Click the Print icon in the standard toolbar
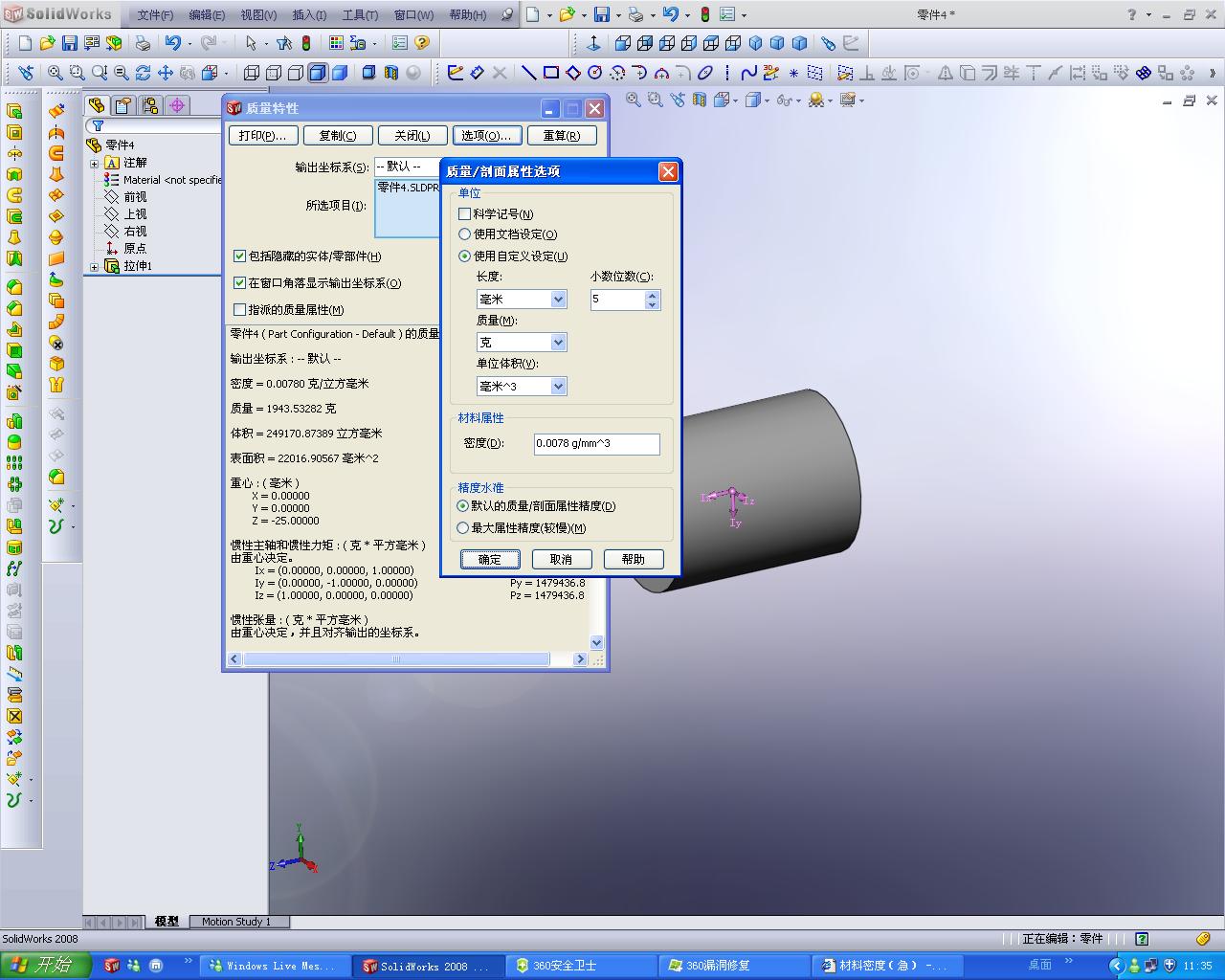 tap(143, 43)
